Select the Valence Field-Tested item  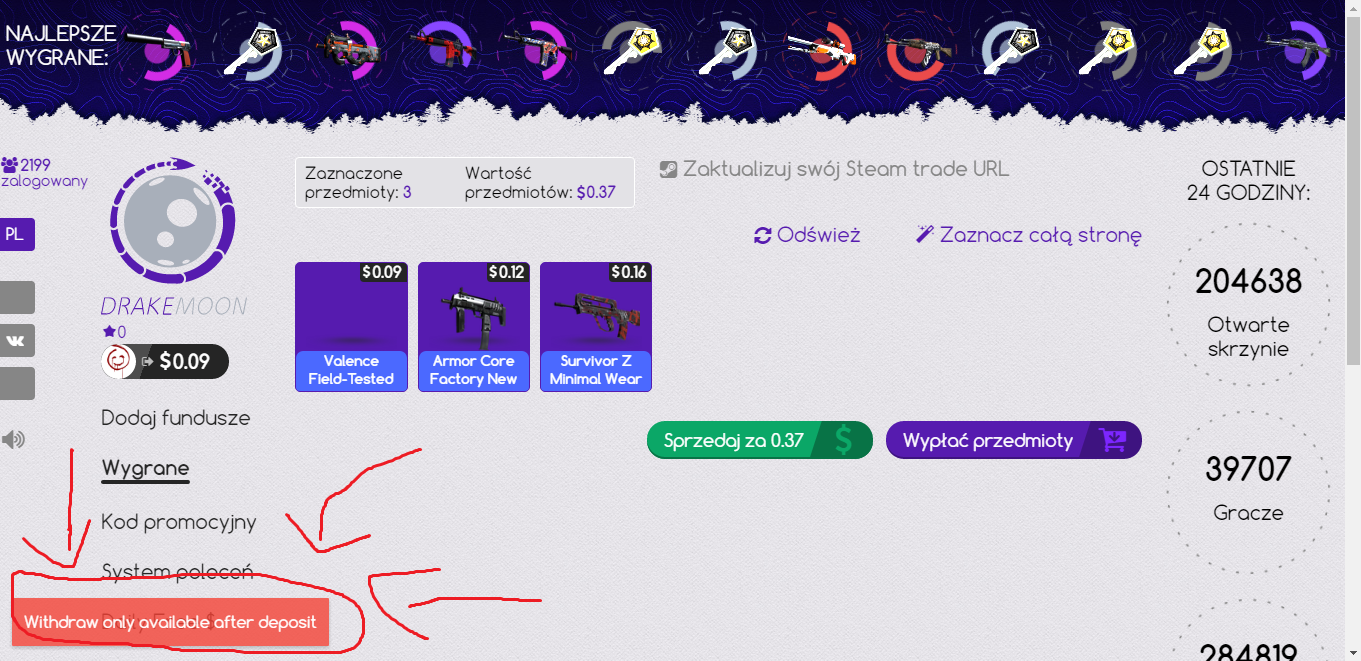tap(351, 327)
